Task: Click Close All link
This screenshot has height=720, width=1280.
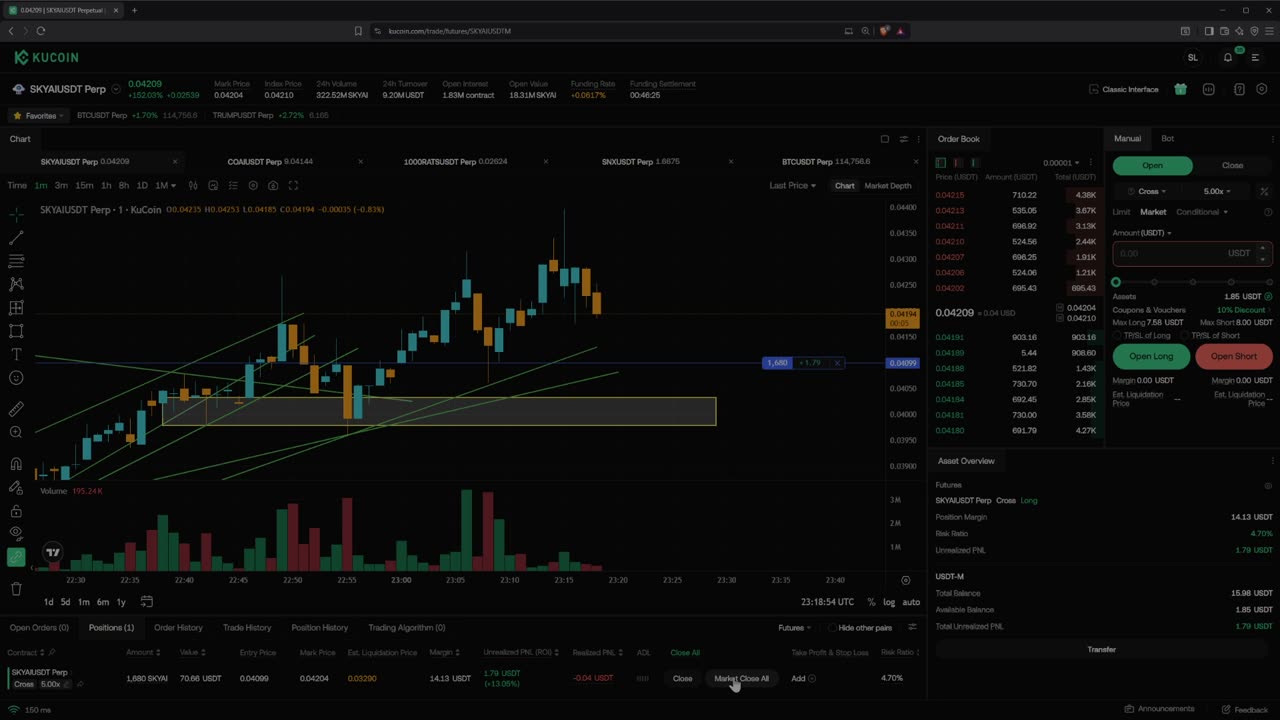Action: [x=685, y=653]
